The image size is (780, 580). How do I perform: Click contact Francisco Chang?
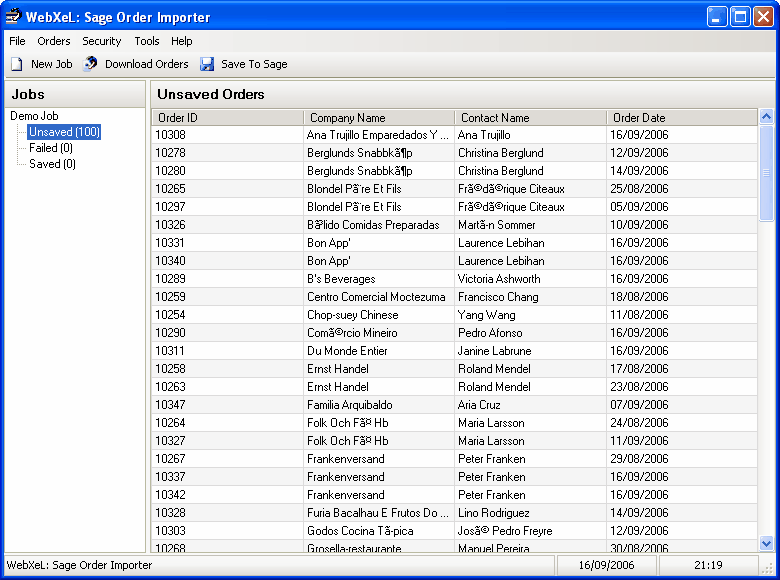(498, 297)
